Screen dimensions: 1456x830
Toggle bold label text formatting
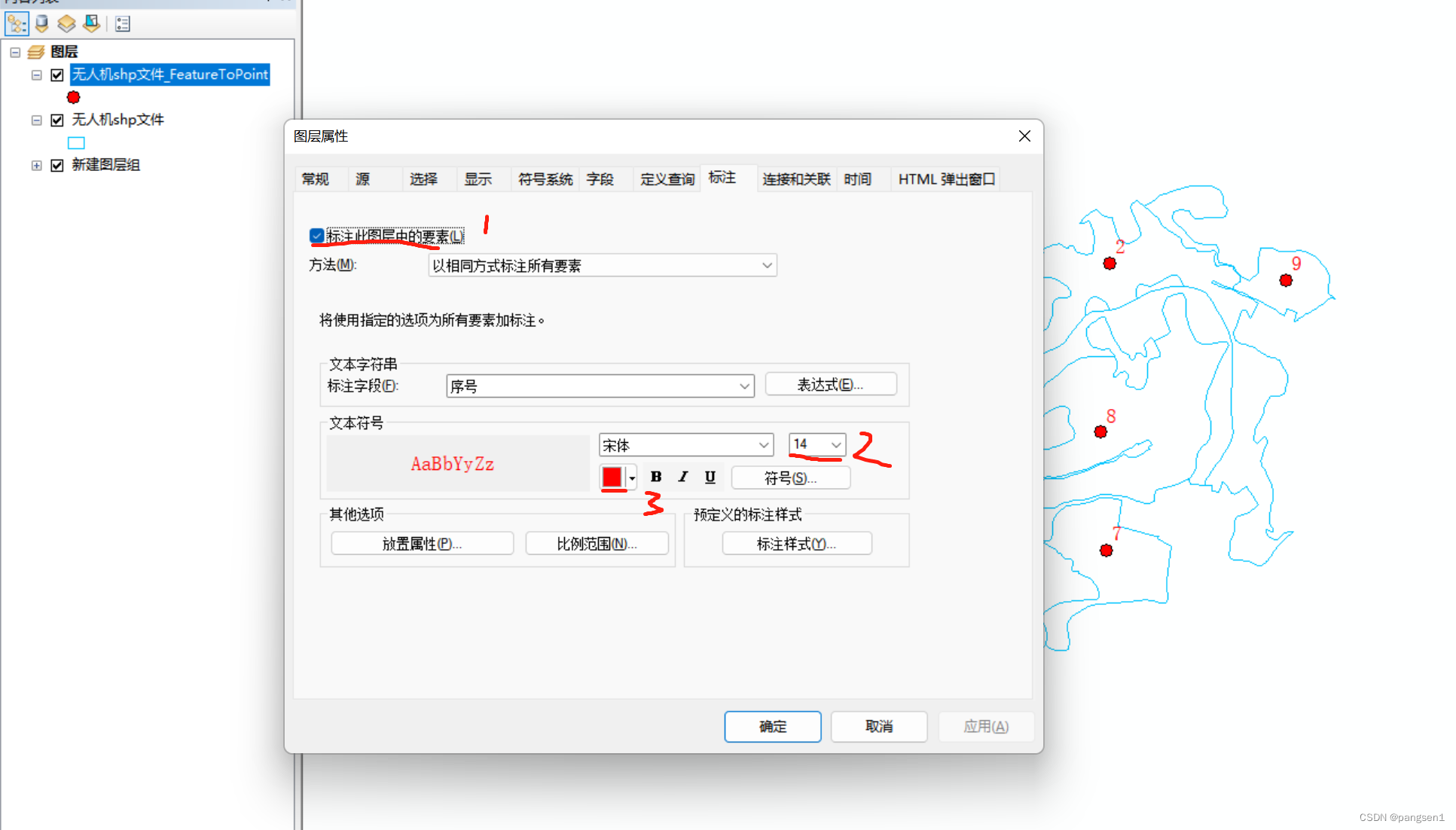(x=655, y=476)
